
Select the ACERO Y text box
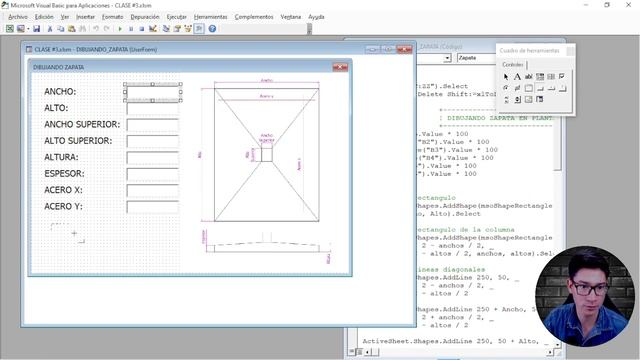(153, 207)
